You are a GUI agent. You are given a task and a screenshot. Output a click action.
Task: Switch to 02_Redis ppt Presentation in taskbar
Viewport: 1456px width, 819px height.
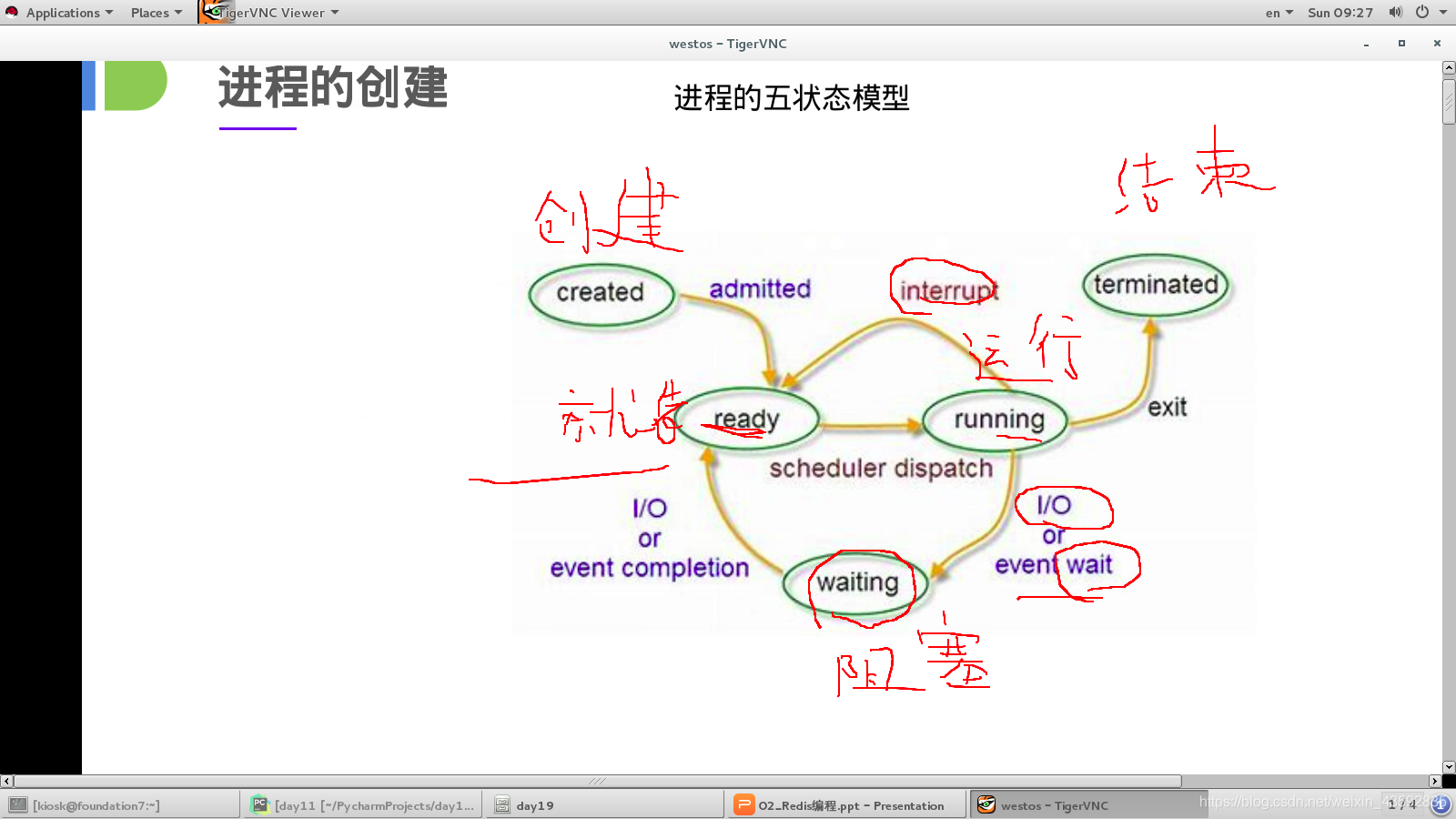846,805
